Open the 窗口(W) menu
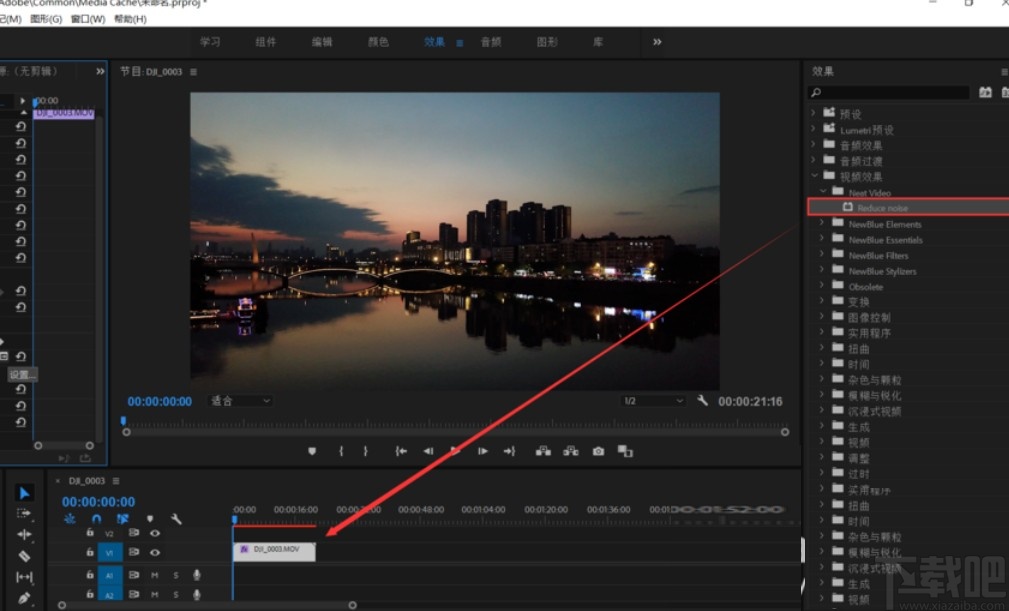The image size is (1009, 611). coord(87,19)
